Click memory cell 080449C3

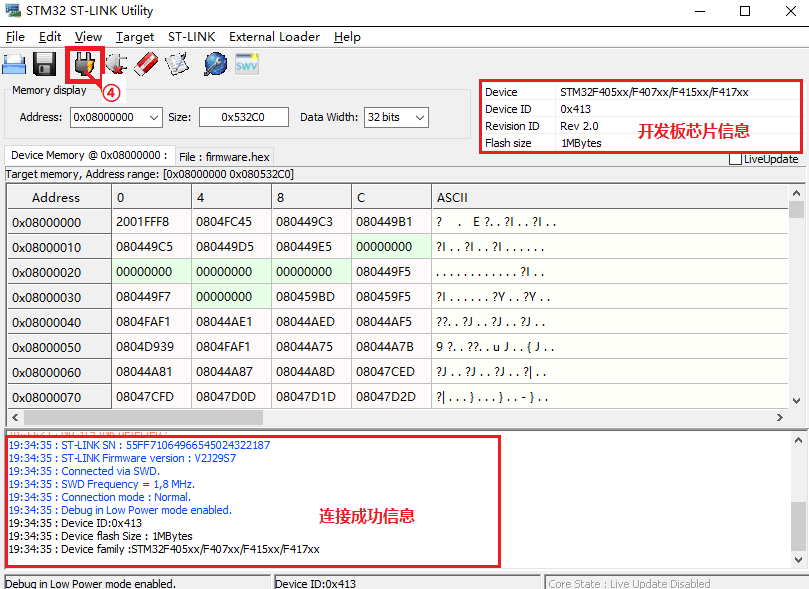[x=312, y=222]
